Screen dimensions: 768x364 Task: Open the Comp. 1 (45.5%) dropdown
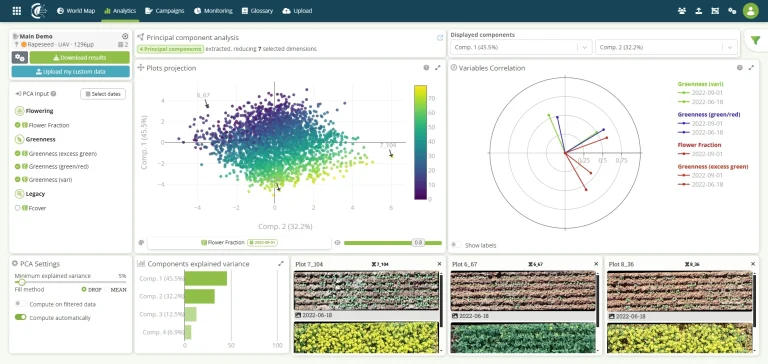[x=521, y=47]
